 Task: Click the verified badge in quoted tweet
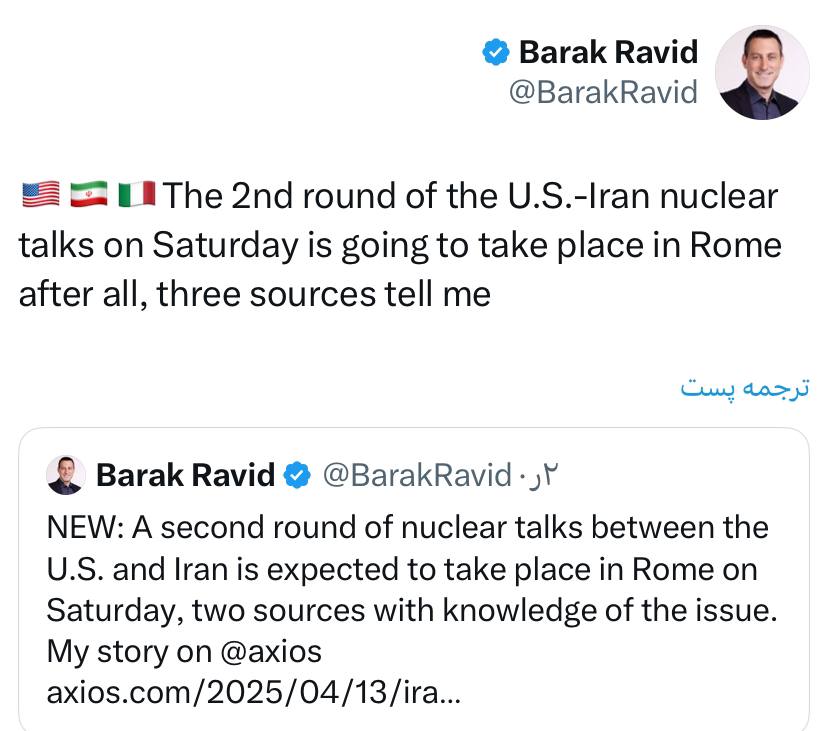pos(297,475)
